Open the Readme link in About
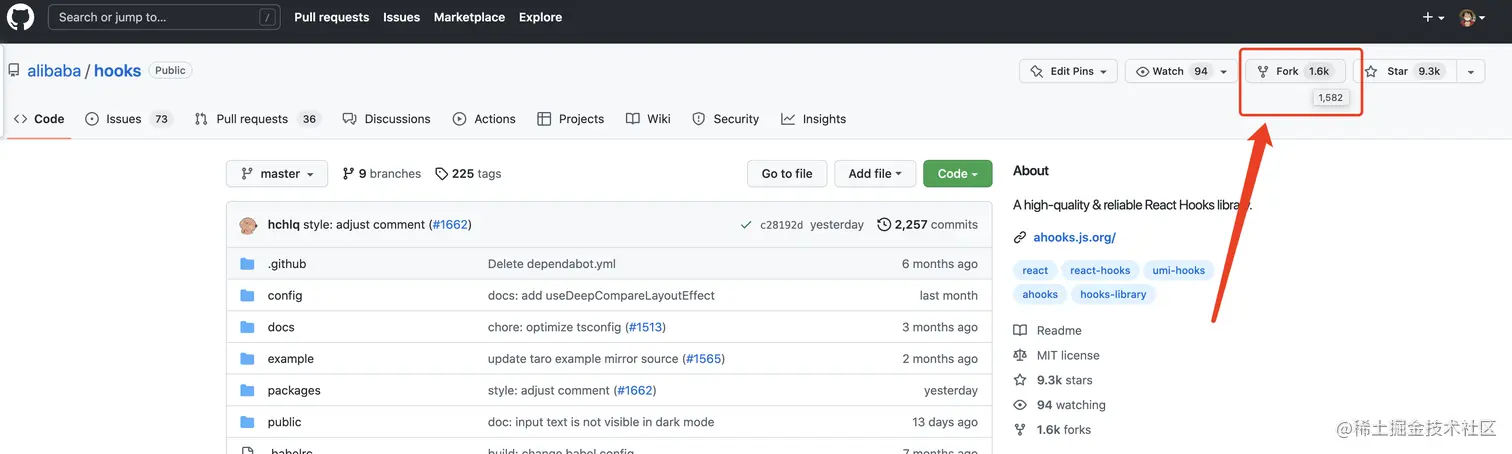 (1048, 331)
